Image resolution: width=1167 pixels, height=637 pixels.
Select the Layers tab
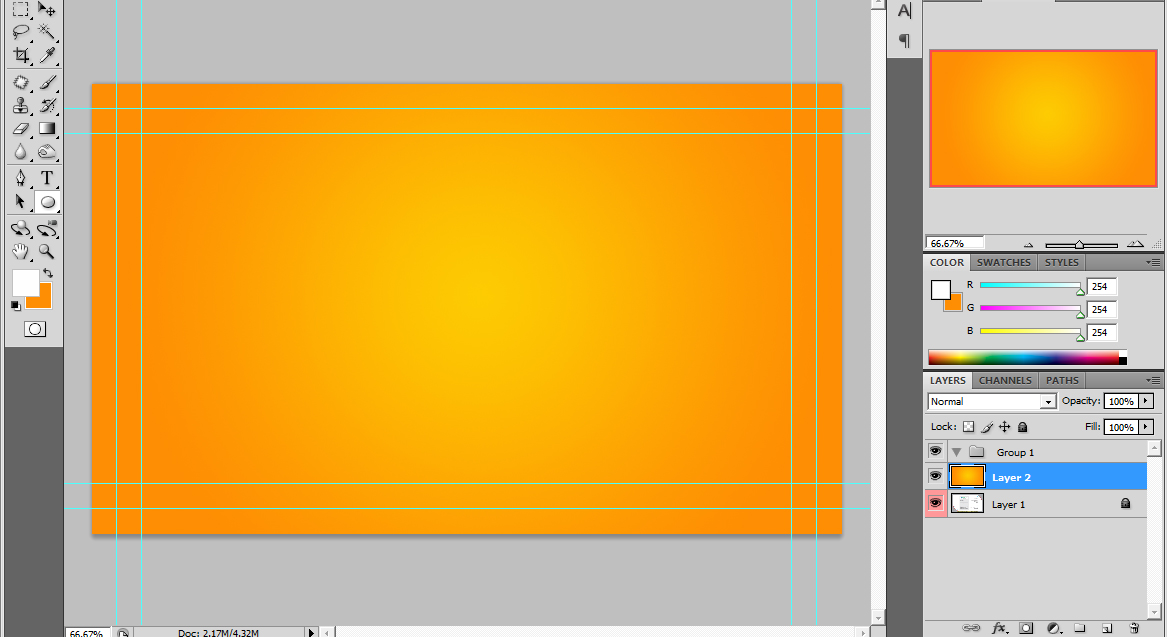[x=947, y=380]
